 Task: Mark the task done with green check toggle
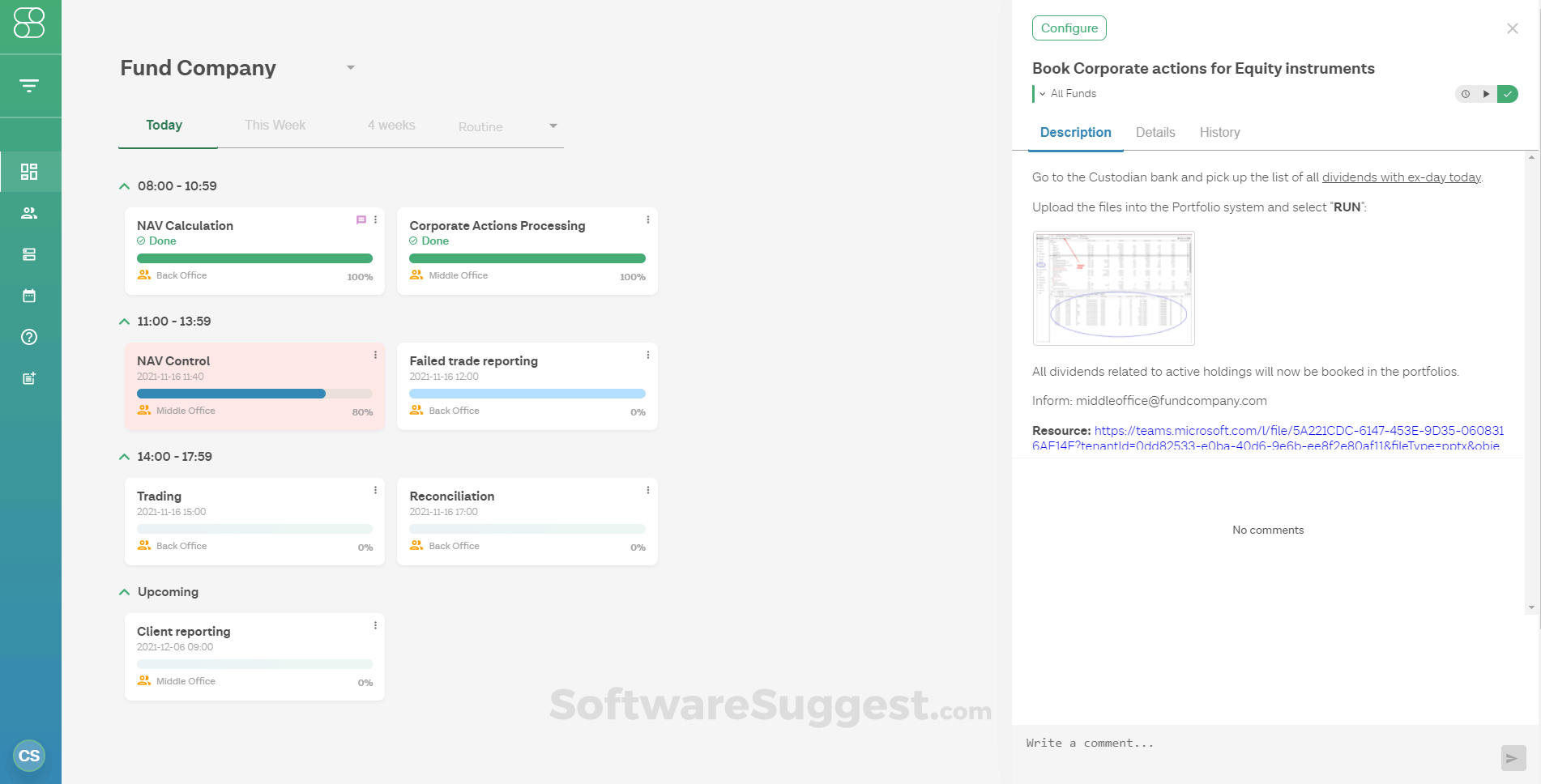tap(1508, 94)
